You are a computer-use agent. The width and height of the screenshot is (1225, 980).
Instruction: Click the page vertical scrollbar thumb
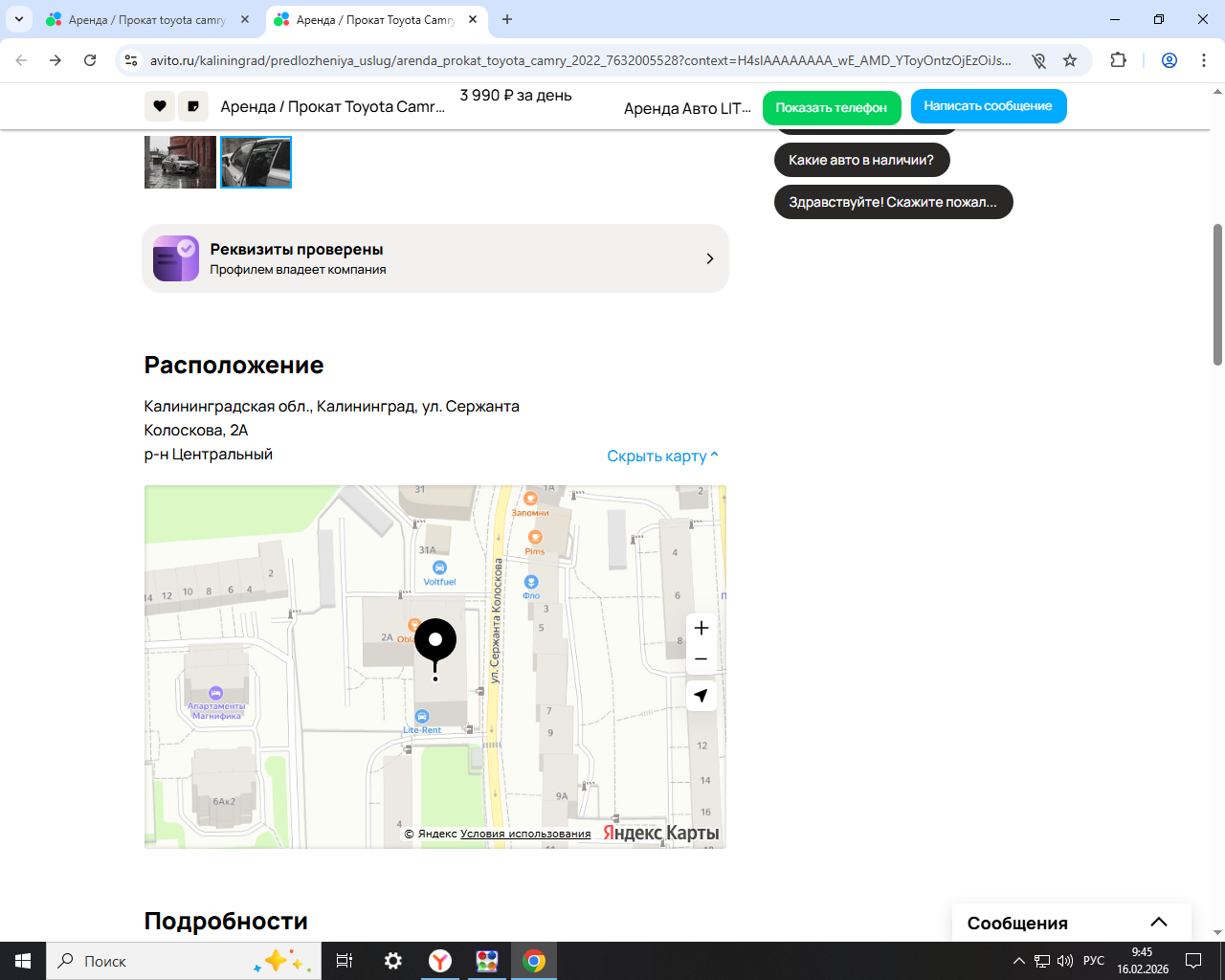pos(1217,295)
